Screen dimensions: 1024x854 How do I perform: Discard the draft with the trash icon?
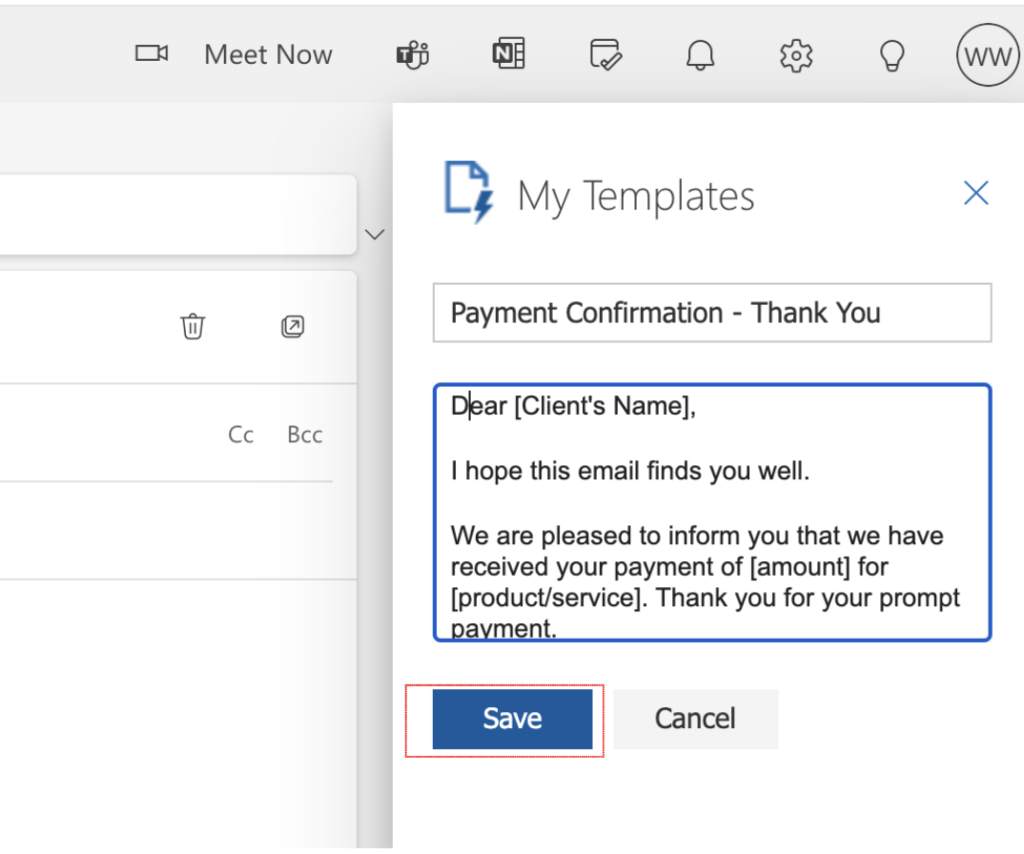point(192,326)
